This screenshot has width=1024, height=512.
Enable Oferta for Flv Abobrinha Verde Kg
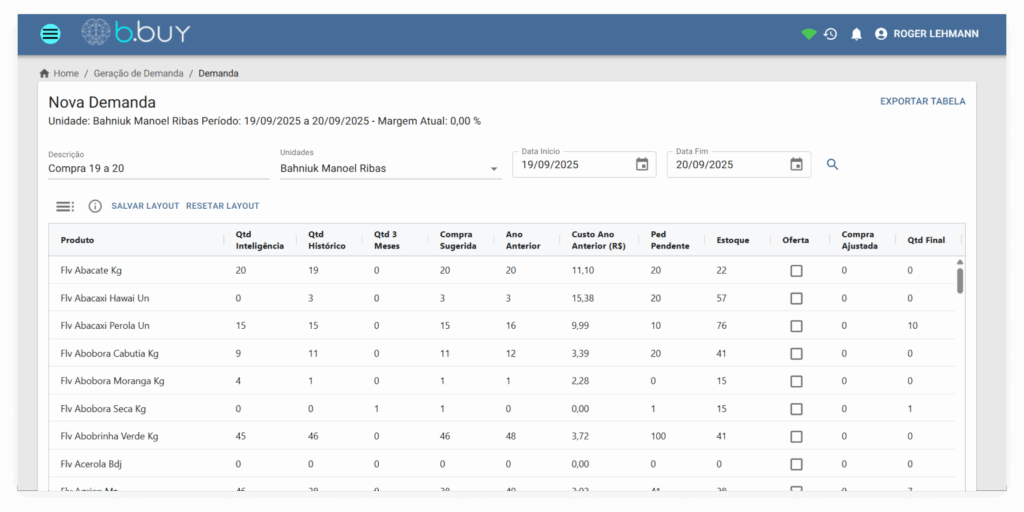click(796, 436)
